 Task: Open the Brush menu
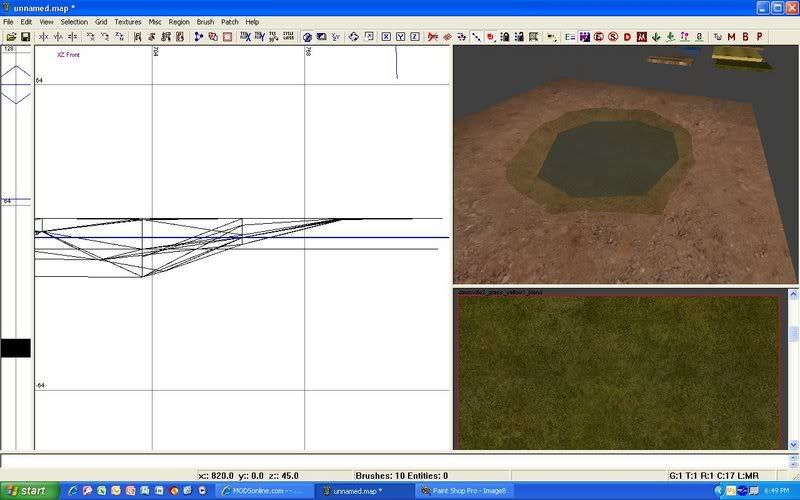tap(205, 21)
